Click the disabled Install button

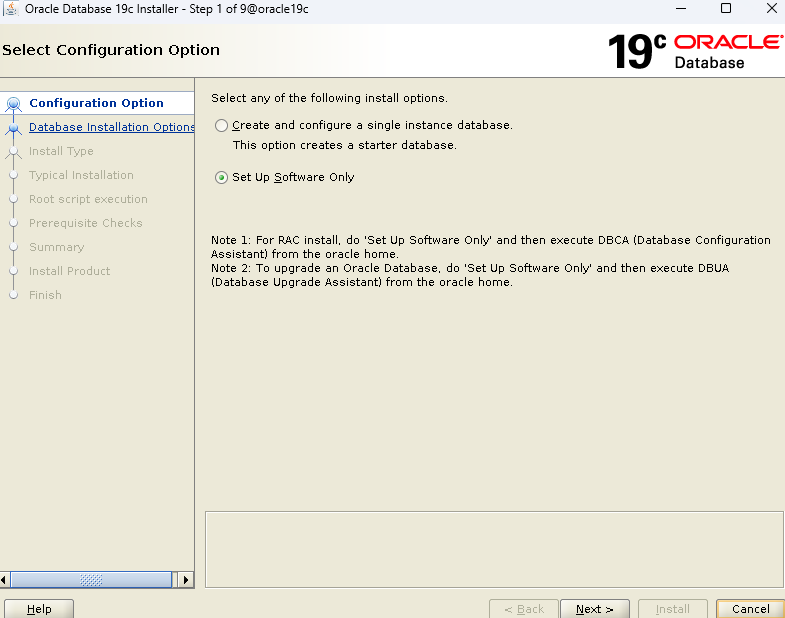[672, 609]
